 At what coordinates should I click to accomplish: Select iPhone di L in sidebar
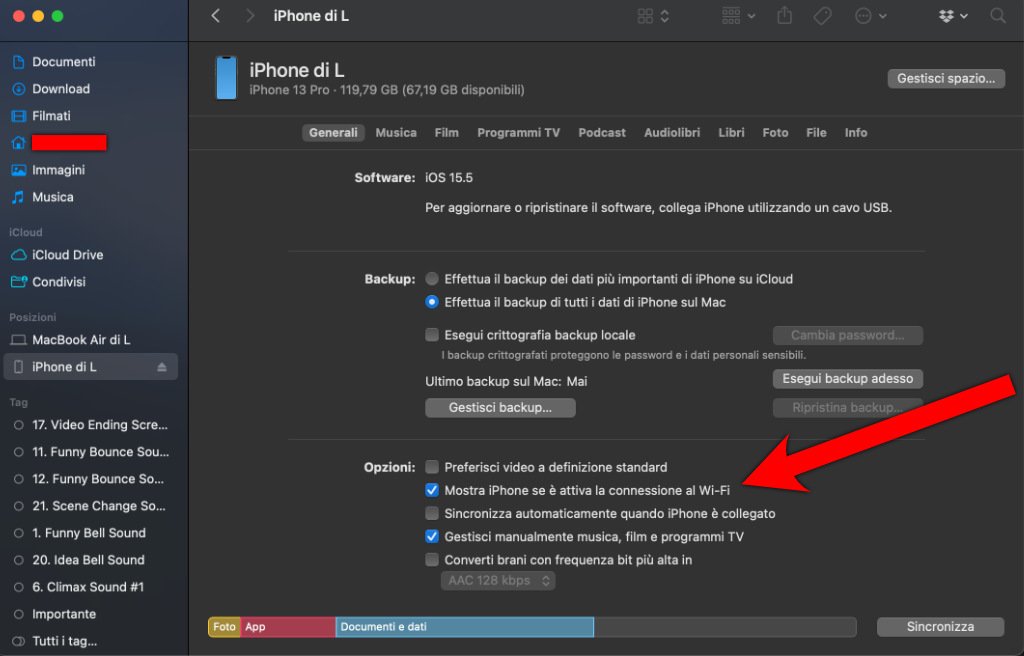(91, 367)
